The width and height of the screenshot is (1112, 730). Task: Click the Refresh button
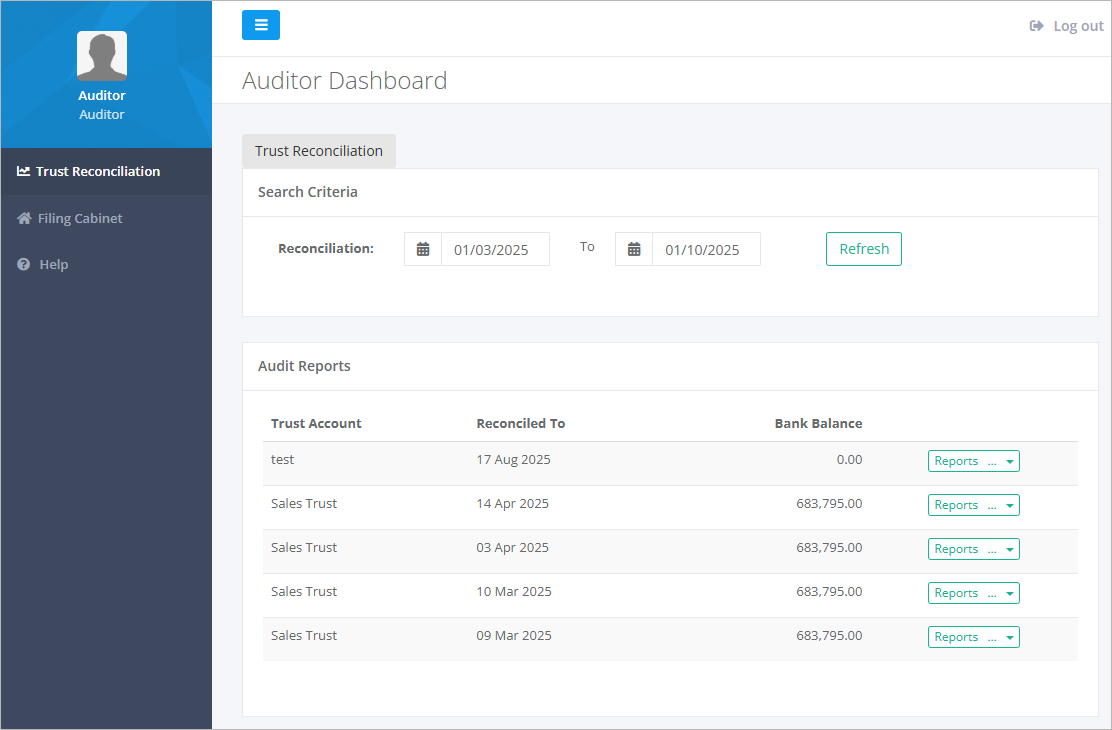(863, 248)
